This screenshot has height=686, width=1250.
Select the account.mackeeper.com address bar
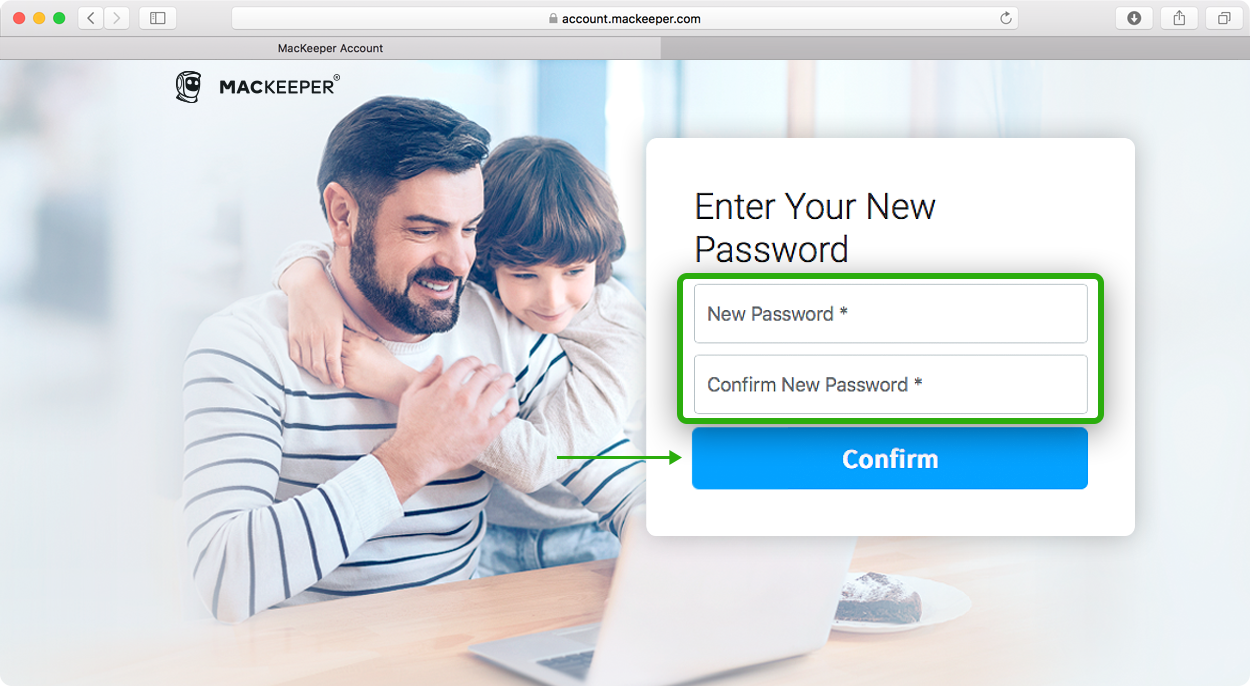point(625,18)
